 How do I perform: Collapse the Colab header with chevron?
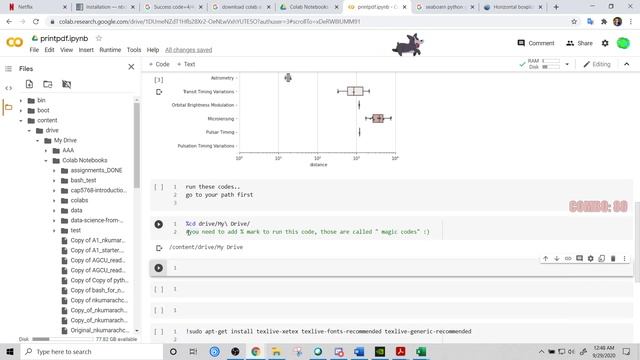627,64
